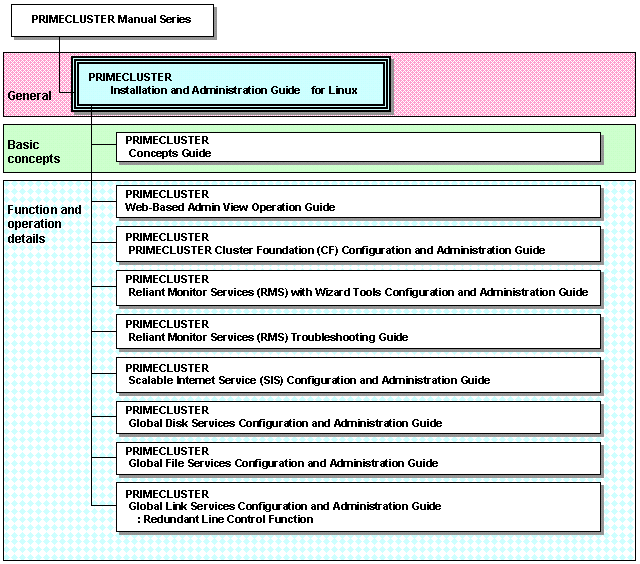Click Global Link Services guide box
The height and width of the screenshot is (564, 640).
(x=358, y=507)
